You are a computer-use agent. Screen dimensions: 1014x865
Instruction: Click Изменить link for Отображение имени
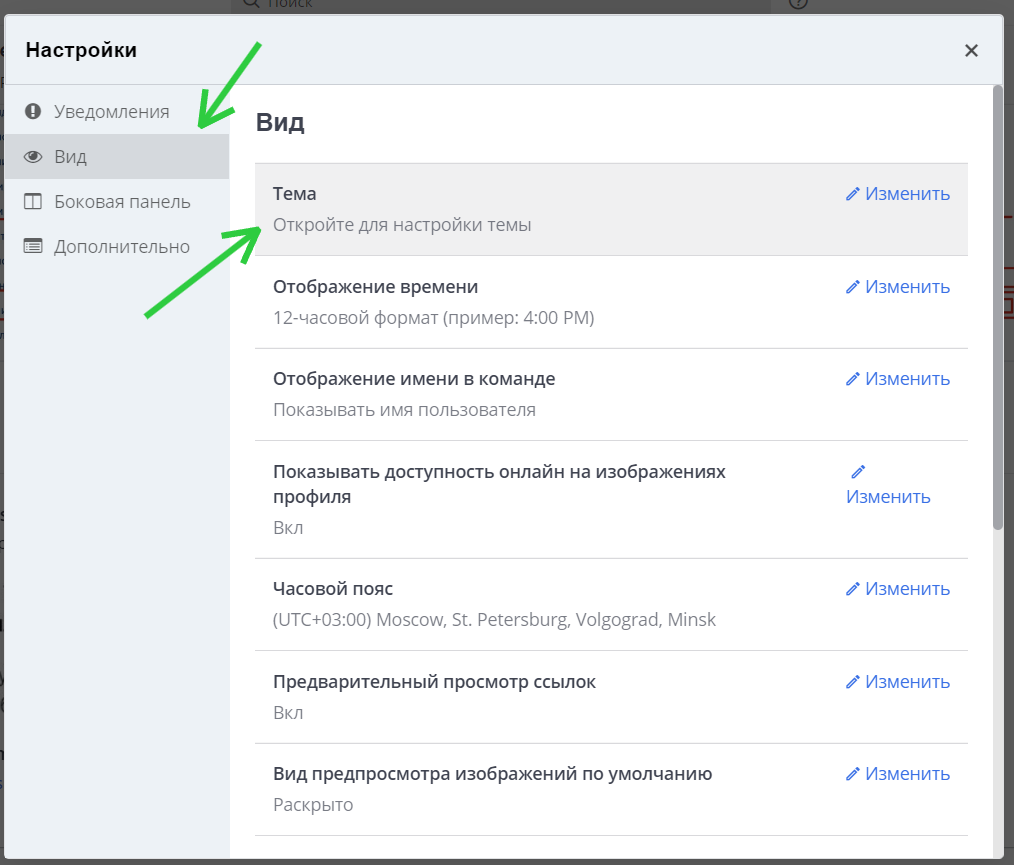point(907,379)
